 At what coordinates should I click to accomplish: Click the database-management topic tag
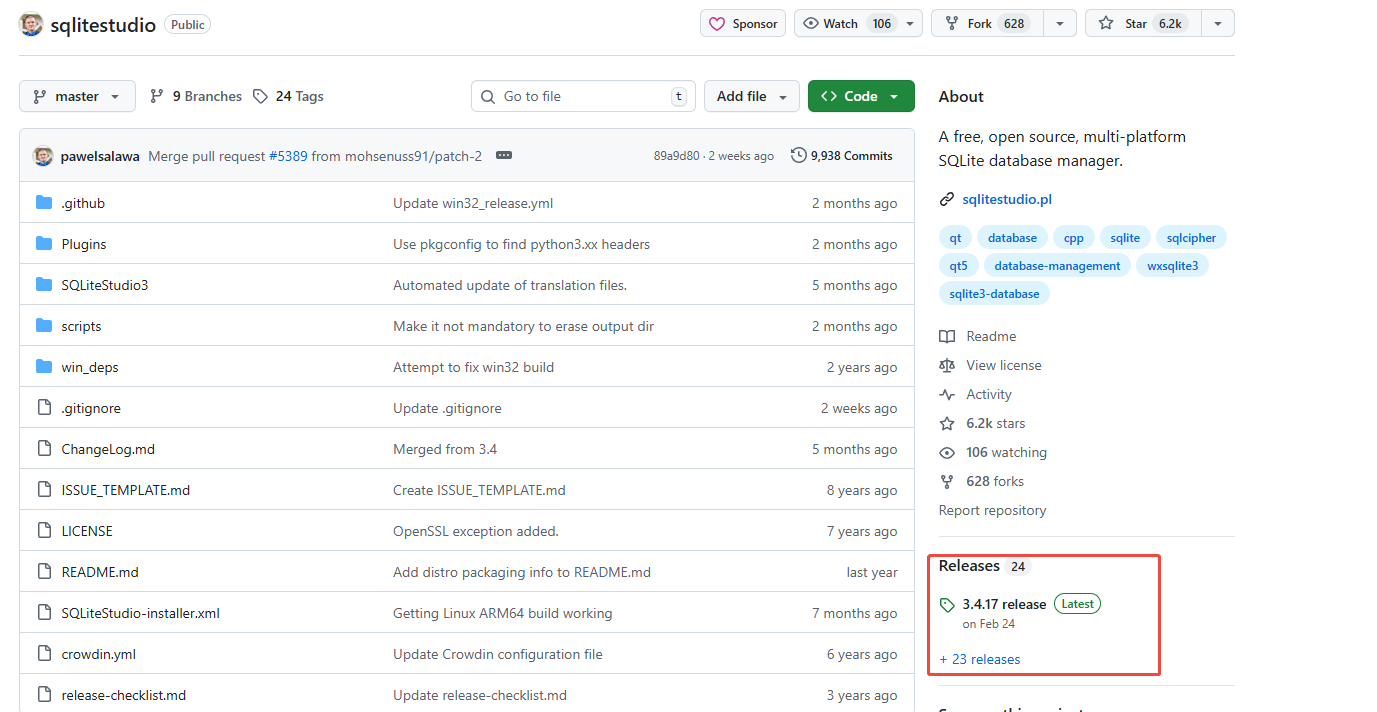click(x=1057, y=266)
